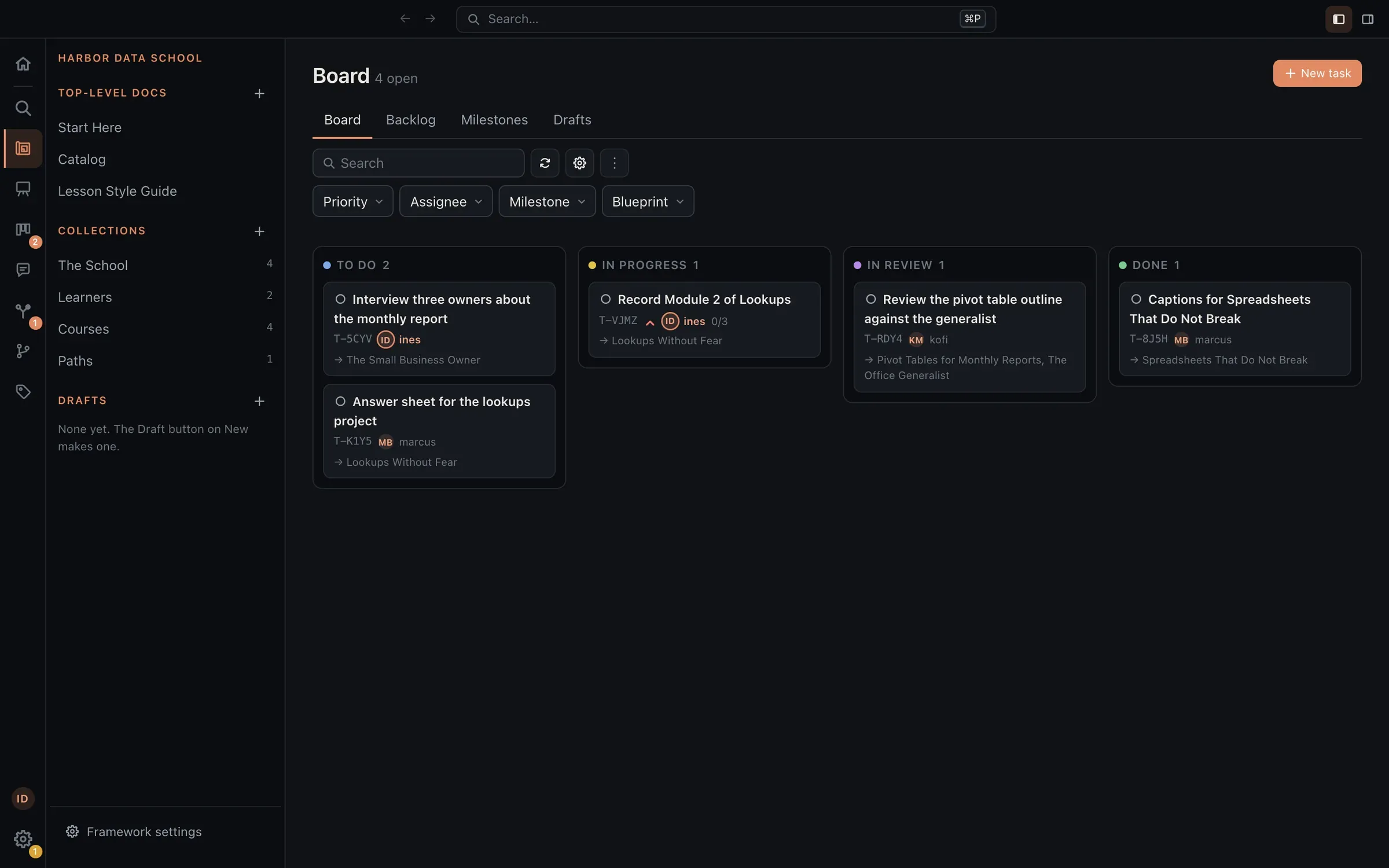Toggle status circle on 'Captions for Spreadsheets' card
Image resolution: width=1389 pixels, height=868 pixels.
pyautogui.click(x=1136, y=299)
